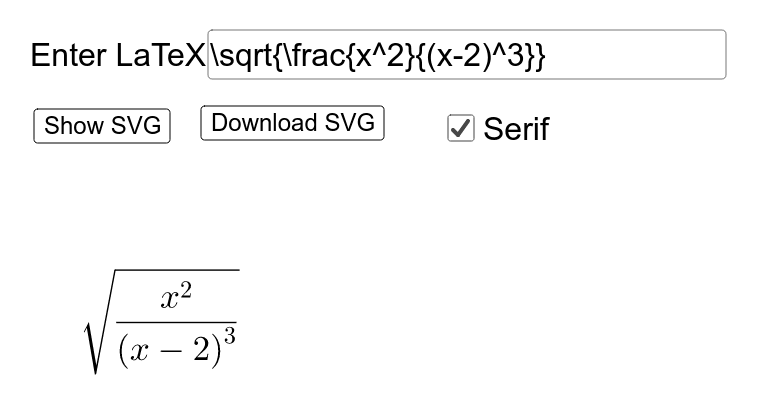The image size is (761, 414).
Task: Click the superscript 2 in rendered numerator
Action: tap(186, 290)
